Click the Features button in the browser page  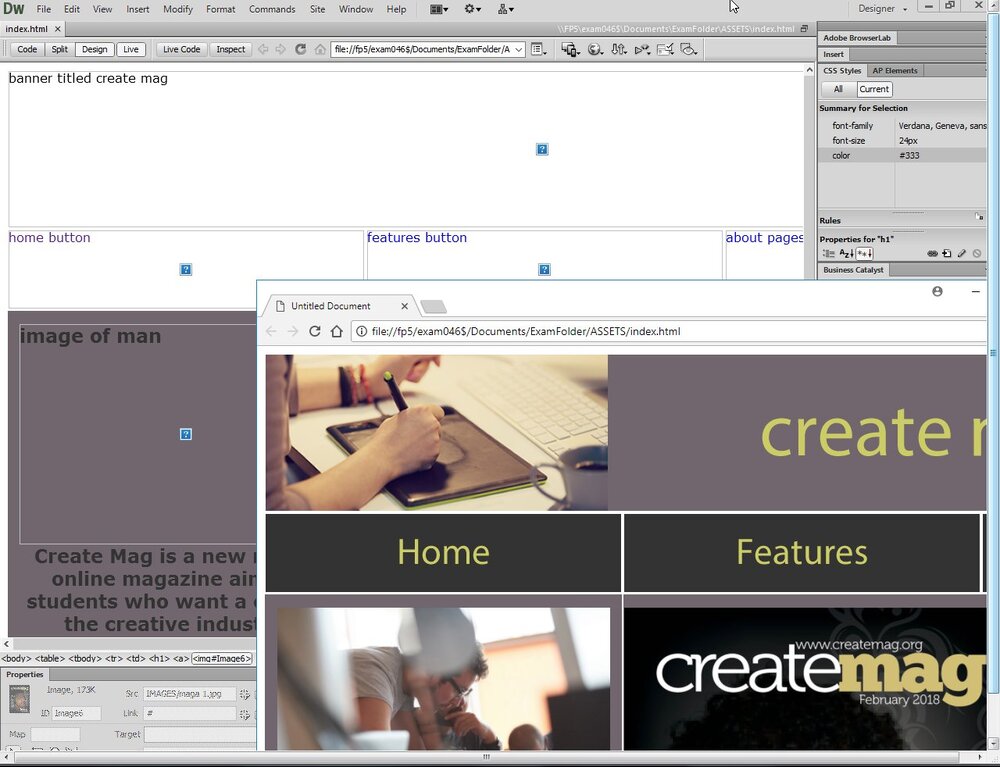(x=802, y=553)
